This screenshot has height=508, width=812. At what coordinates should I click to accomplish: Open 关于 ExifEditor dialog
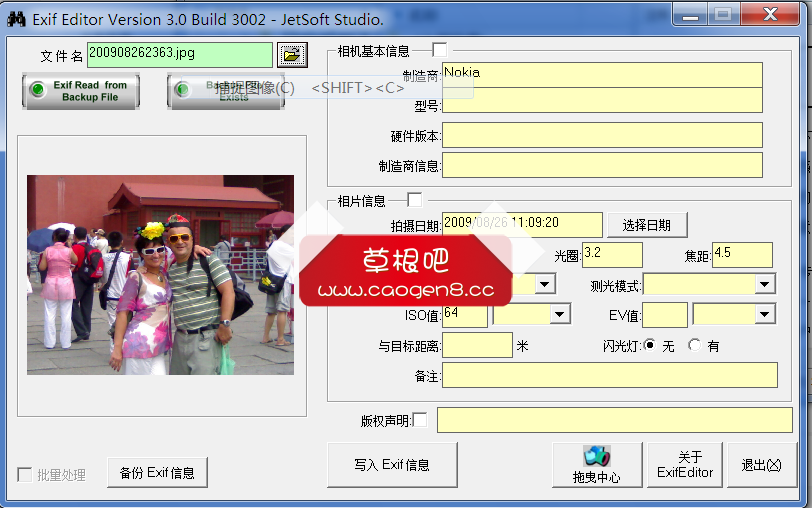point(685,465)
